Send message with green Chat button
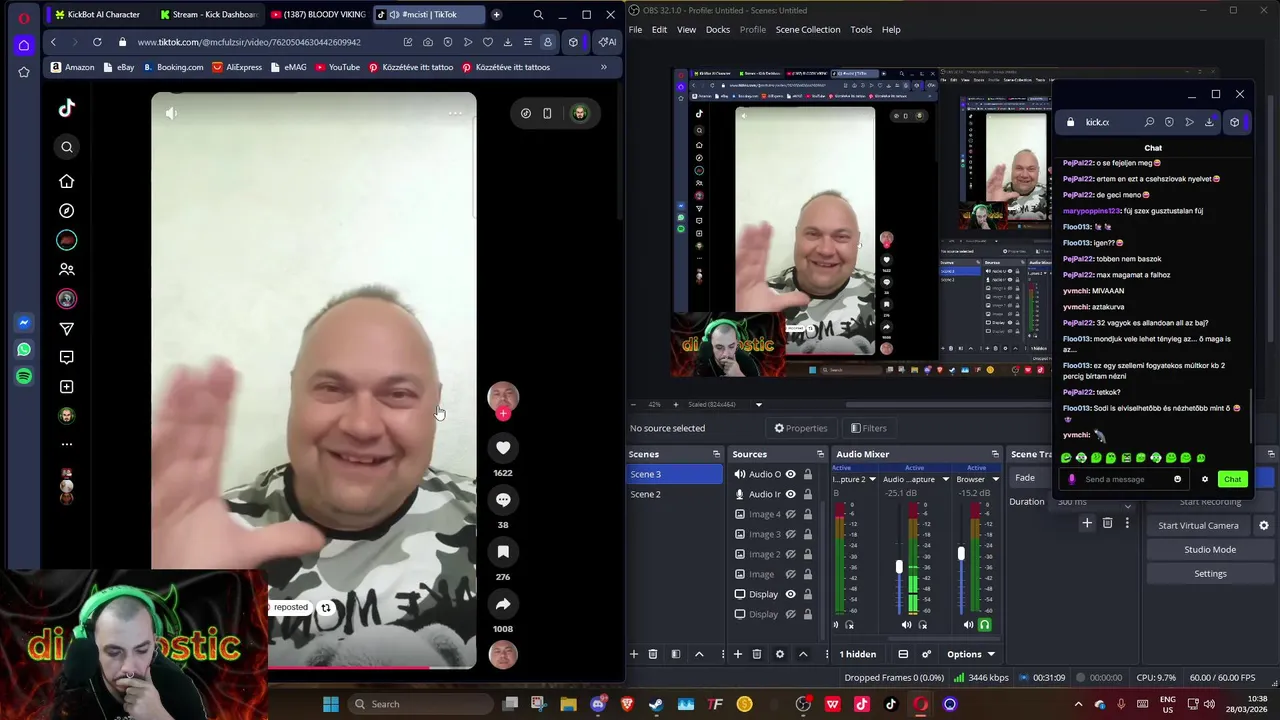This screenshot has height=720, width=1280. [1232, 479]
